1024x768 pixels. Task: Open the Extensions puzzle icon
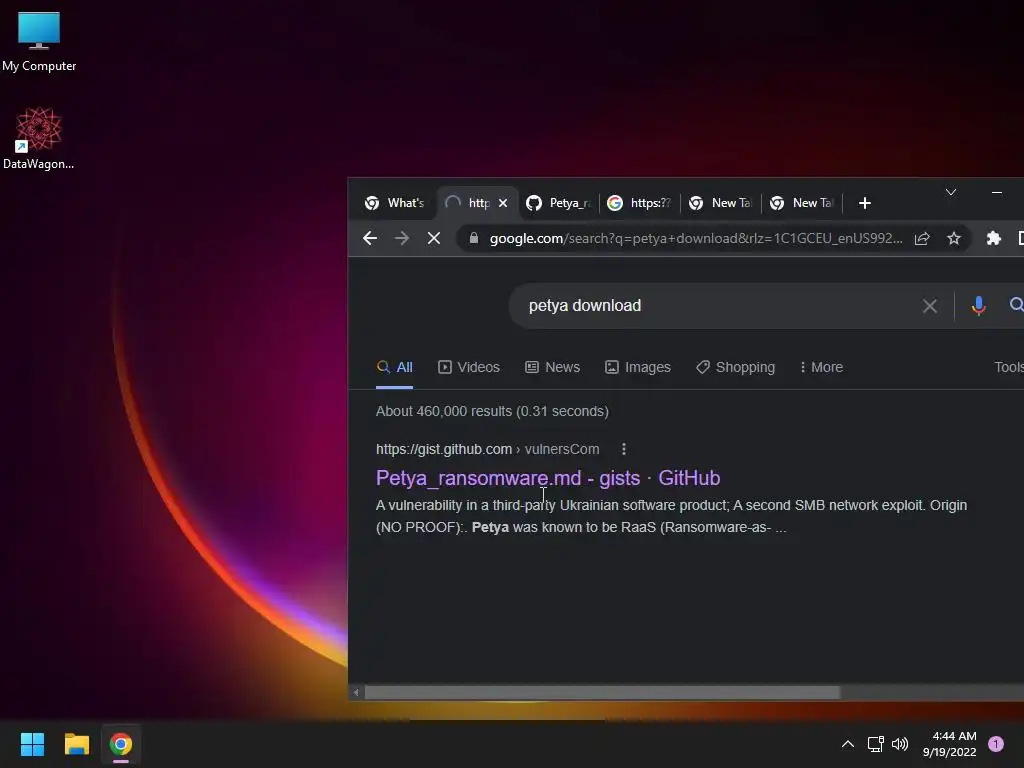click(x=993, y=238)
